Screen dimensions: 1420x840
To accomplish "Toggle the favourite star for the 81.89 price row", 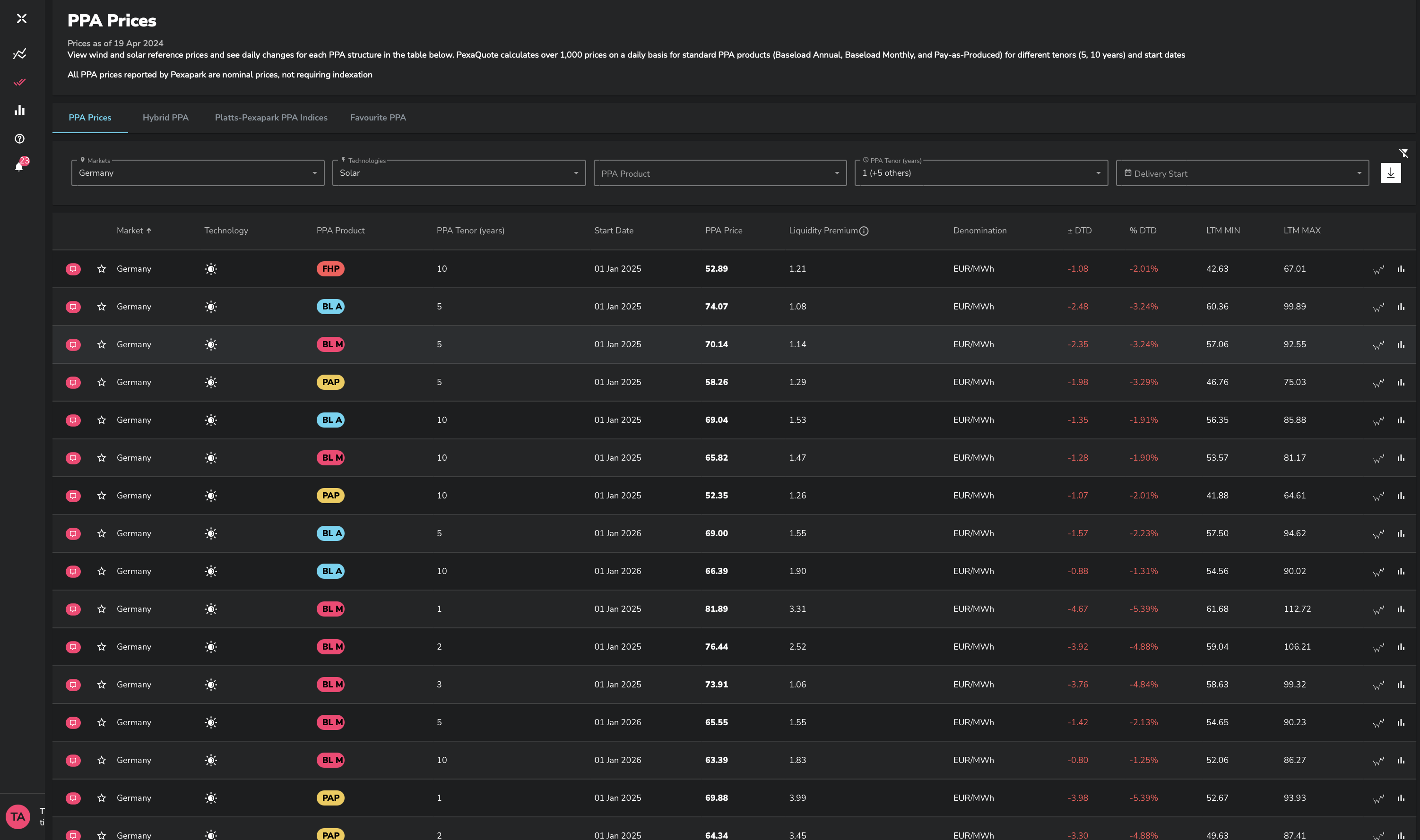I will [101, 609].
